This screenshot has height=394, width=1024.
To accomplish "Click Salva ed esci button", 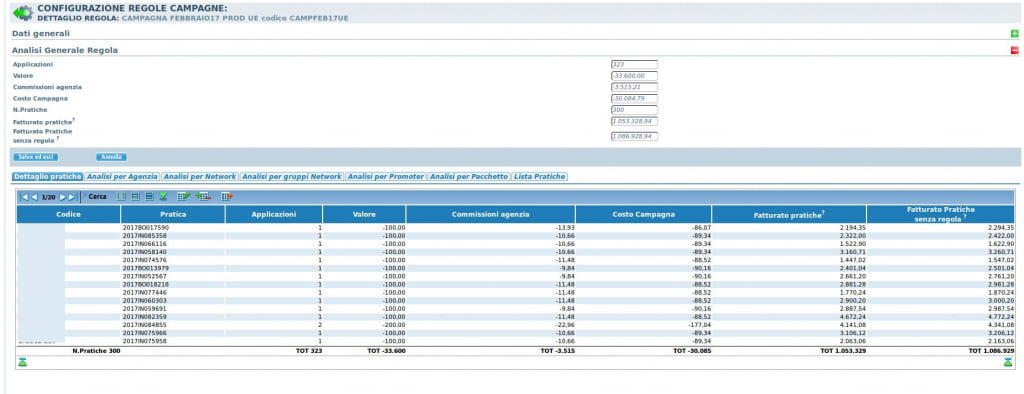I will pos(35,157).
